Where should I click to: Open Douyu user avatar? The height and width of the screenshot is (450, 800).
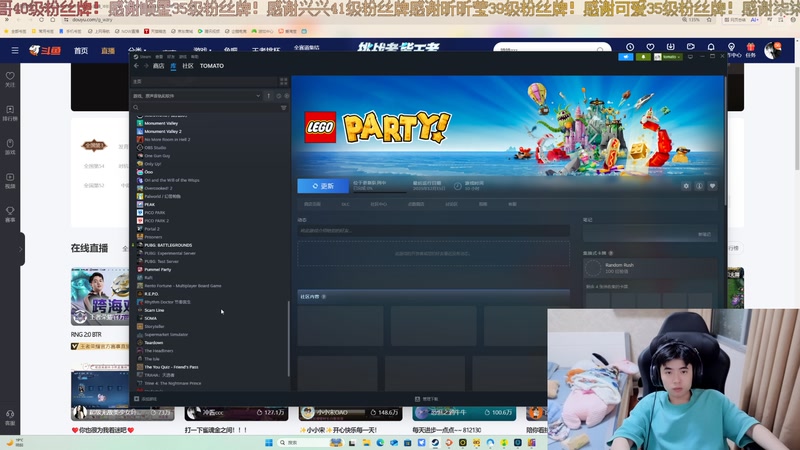click(772, 50)
